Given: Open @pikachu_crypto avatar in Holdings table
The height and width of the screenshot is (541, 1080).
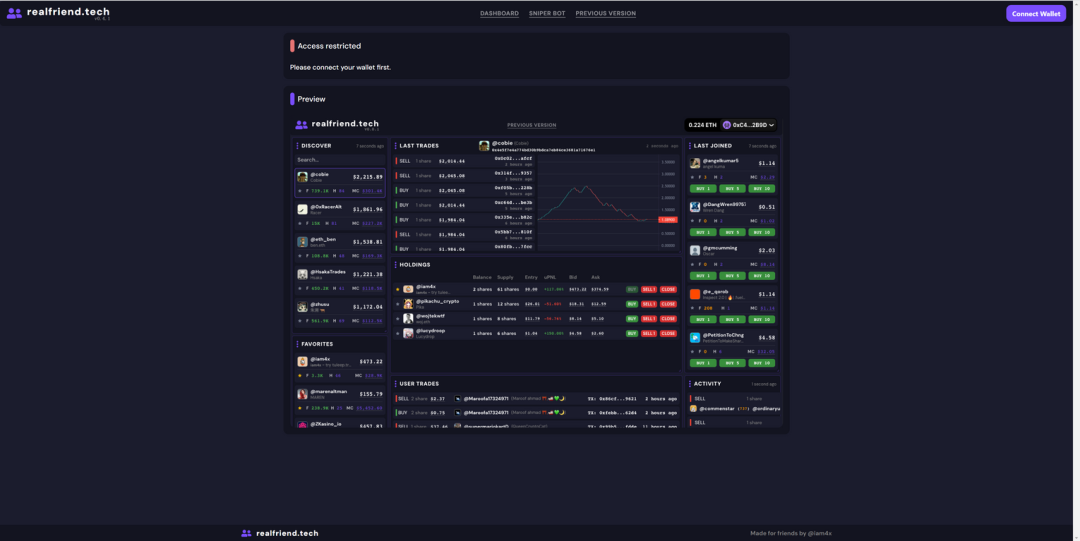Looking at the screenshot, I should 408,304.
